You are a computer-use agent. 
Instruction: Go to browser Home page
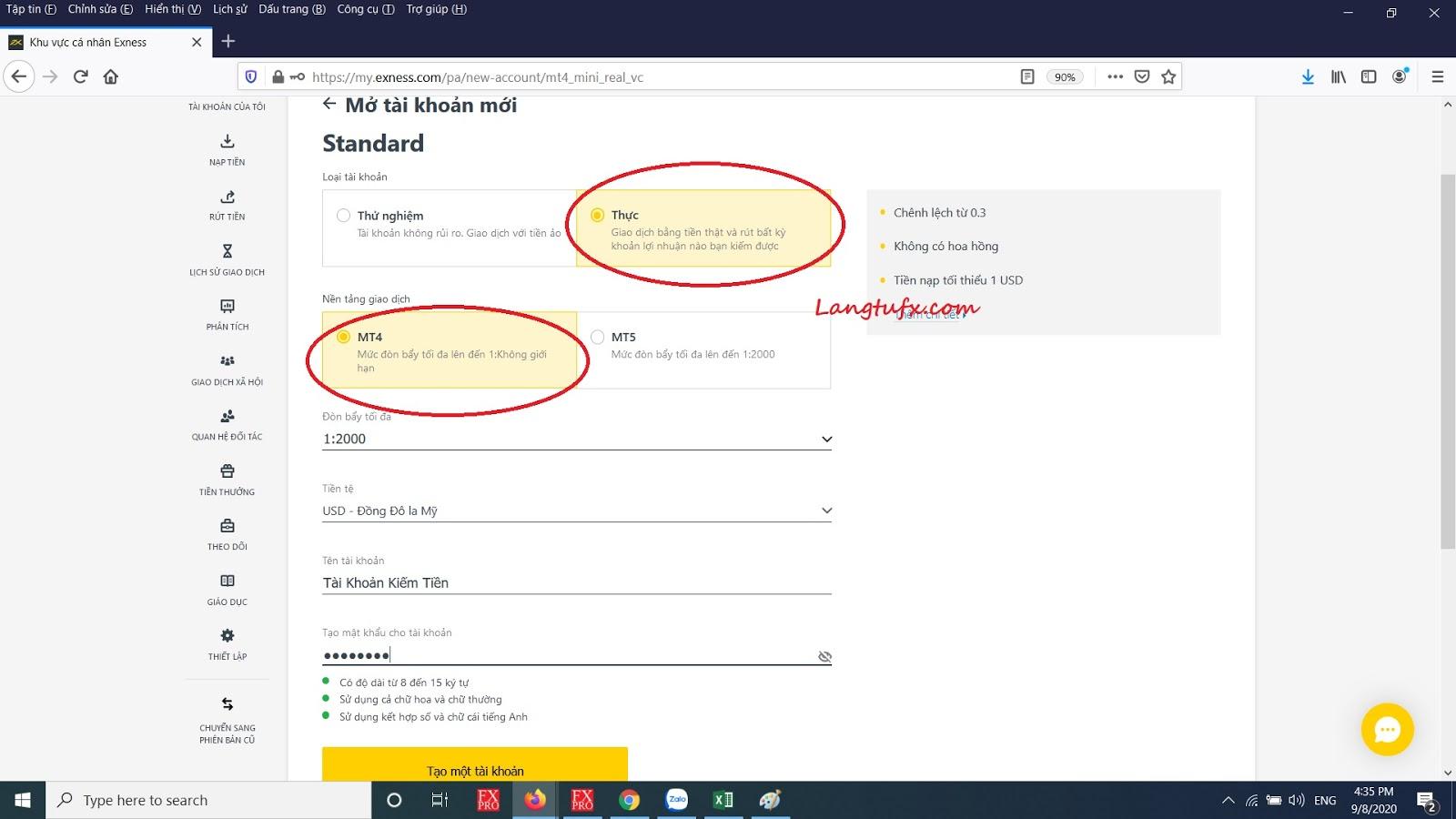tap(111, 76)
